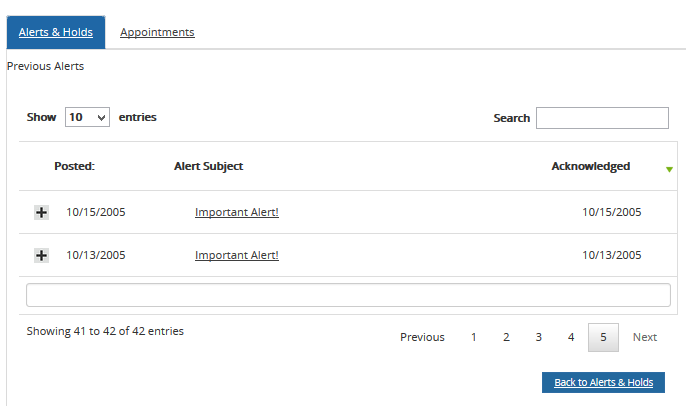Sort alerts by the Posted column header
This screenshot has height=406, width=686.
click(x=74, y=166)
